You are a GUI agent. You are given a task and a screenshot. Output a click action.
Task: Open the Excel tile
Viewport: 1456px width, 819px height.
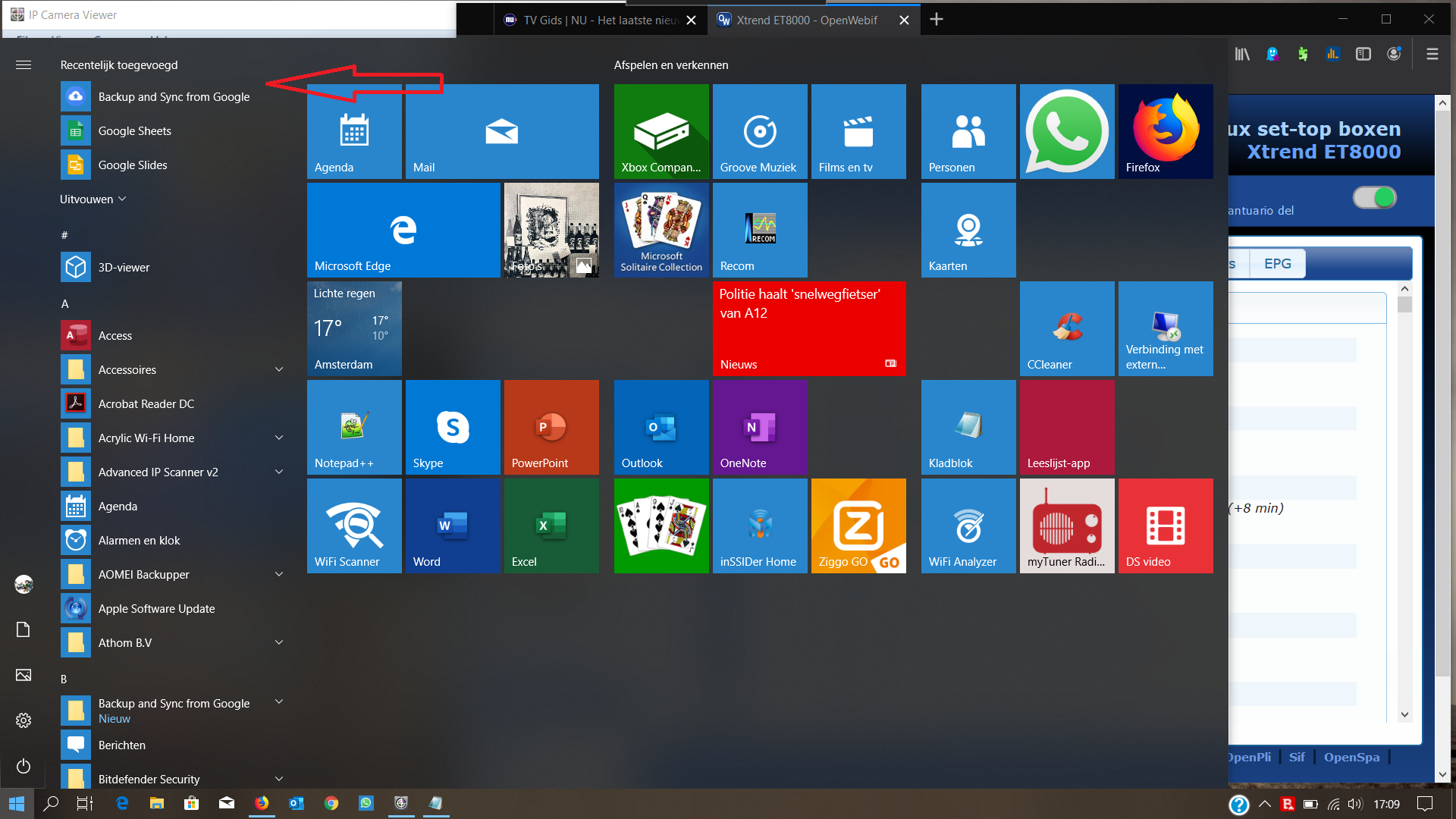(551, 526)
